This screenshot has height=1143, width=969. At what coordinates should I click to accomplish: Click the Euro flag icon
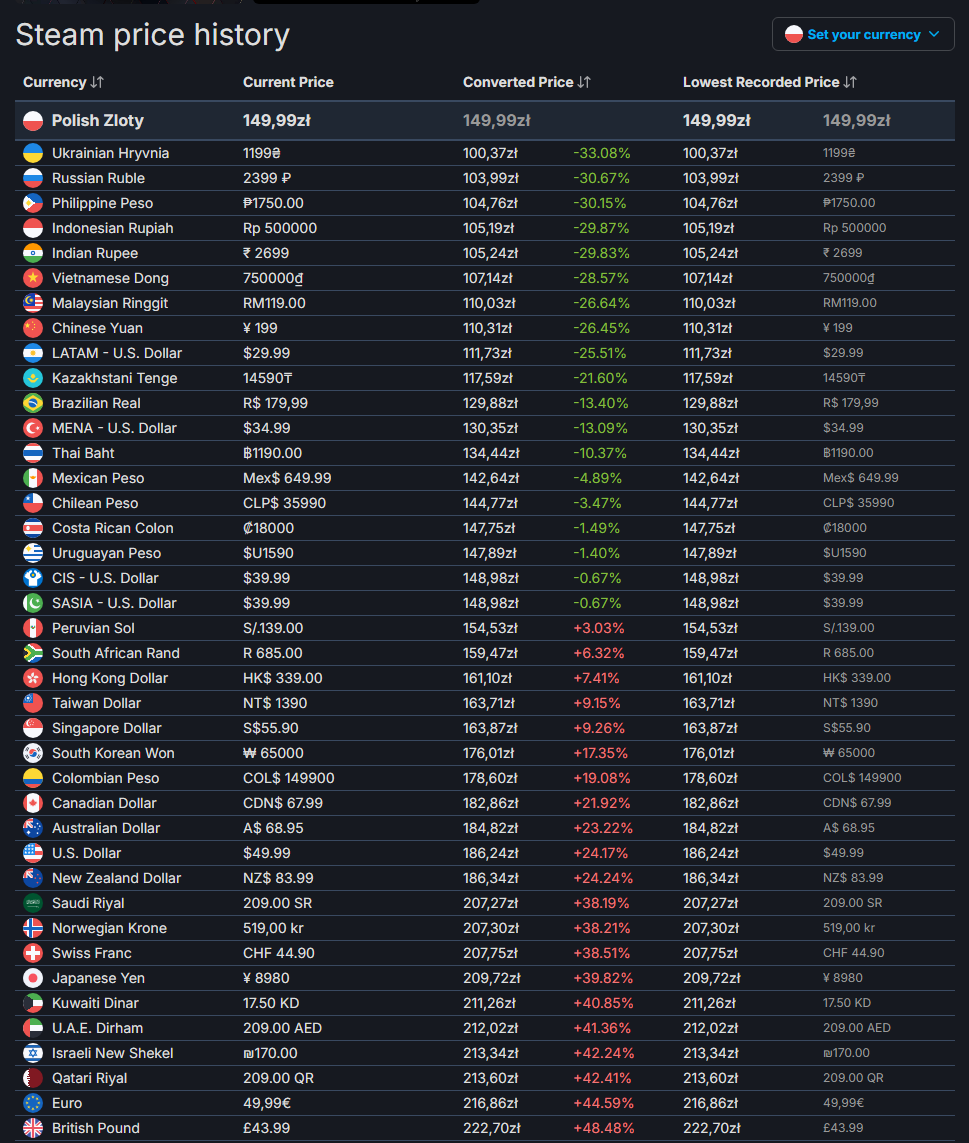33,1103
